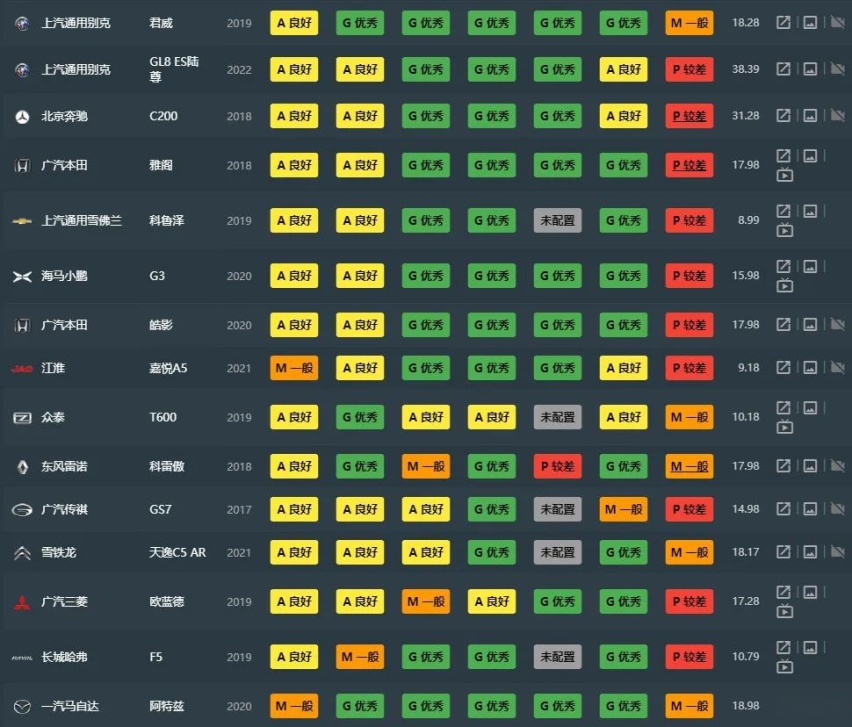This screenshot has height=727, width=852.
Task: Open underlined P 较差 rating for C200
Action: click(x=689, y=116)
